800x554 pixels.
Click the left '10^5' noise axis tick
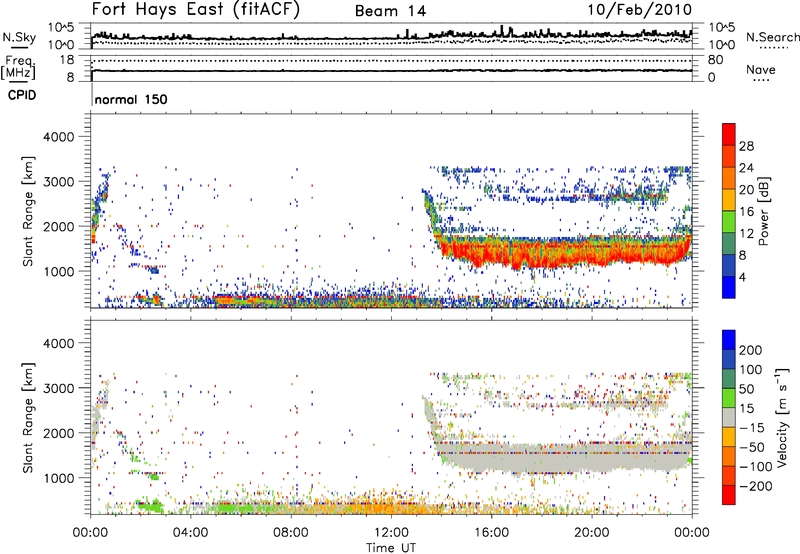click(x=61, y=28)
